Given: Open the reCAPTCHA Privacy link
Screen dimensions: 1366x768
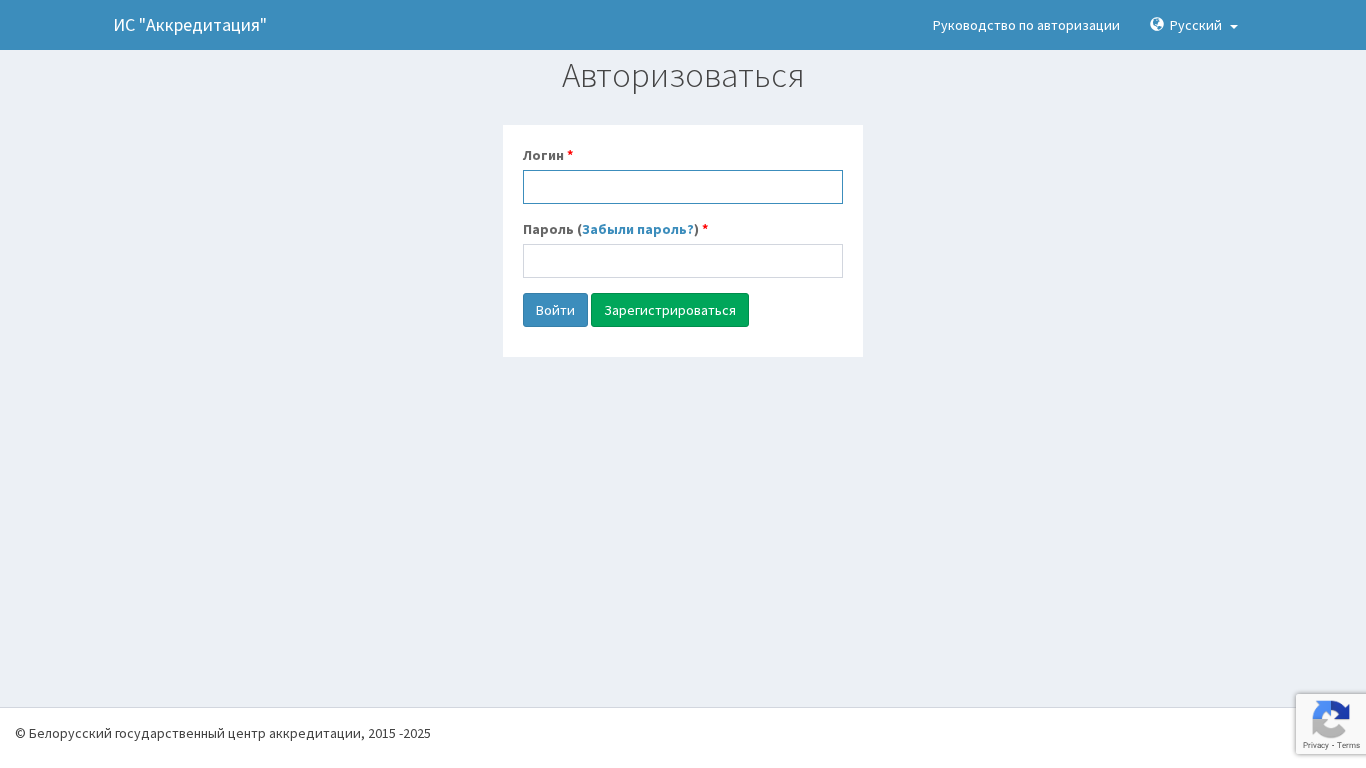Looking at the screenshot, I should pos(1315,745).
